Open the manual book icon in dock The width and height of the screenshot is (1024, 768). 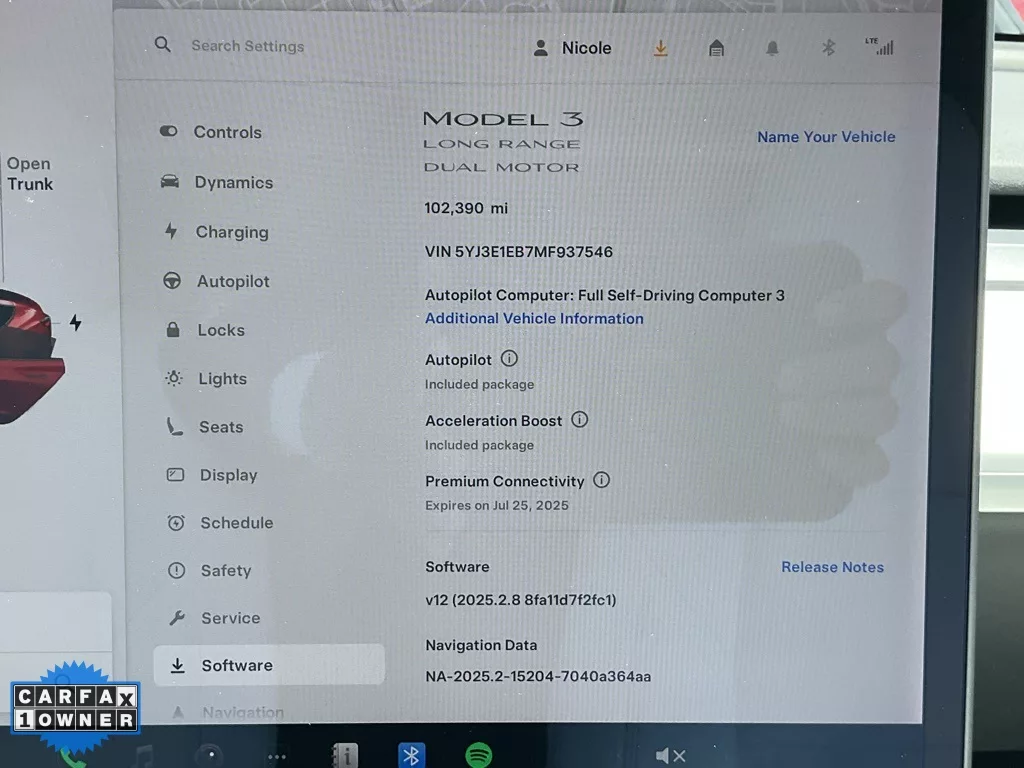345,755
